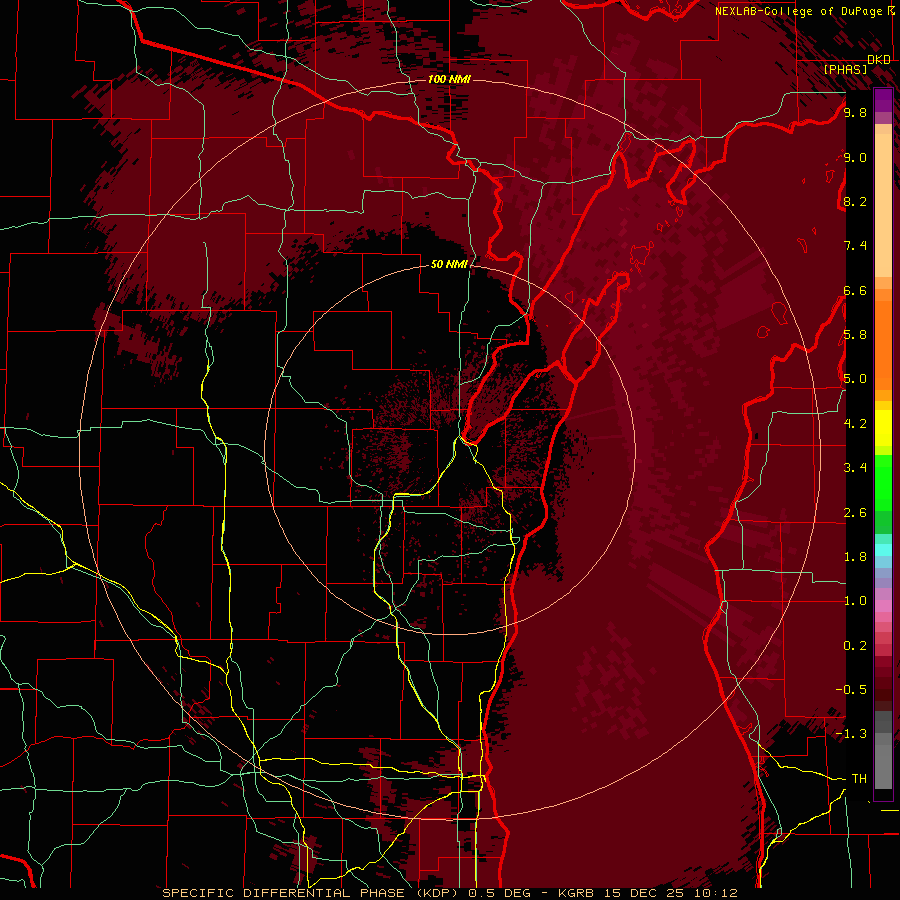Screen dimensions: 900x900
Task: Click the 3.4 value on color scale
Action: tap(855, 468)
